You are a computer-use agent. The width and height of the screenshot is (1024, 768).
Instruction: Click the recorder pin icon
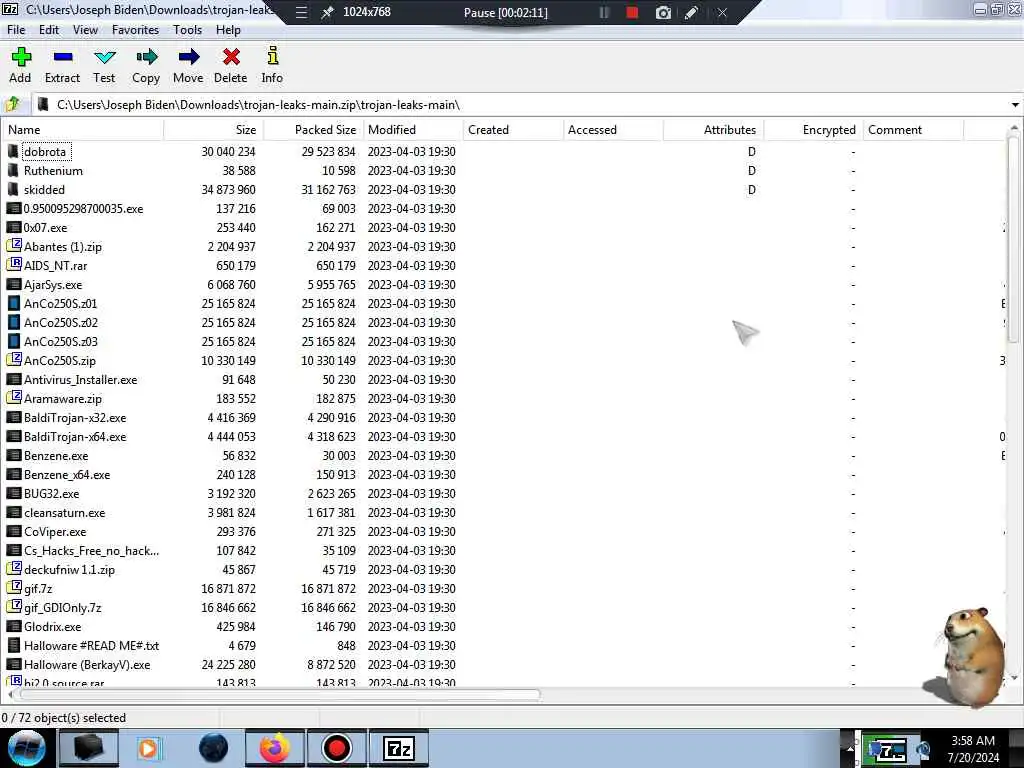327,12
